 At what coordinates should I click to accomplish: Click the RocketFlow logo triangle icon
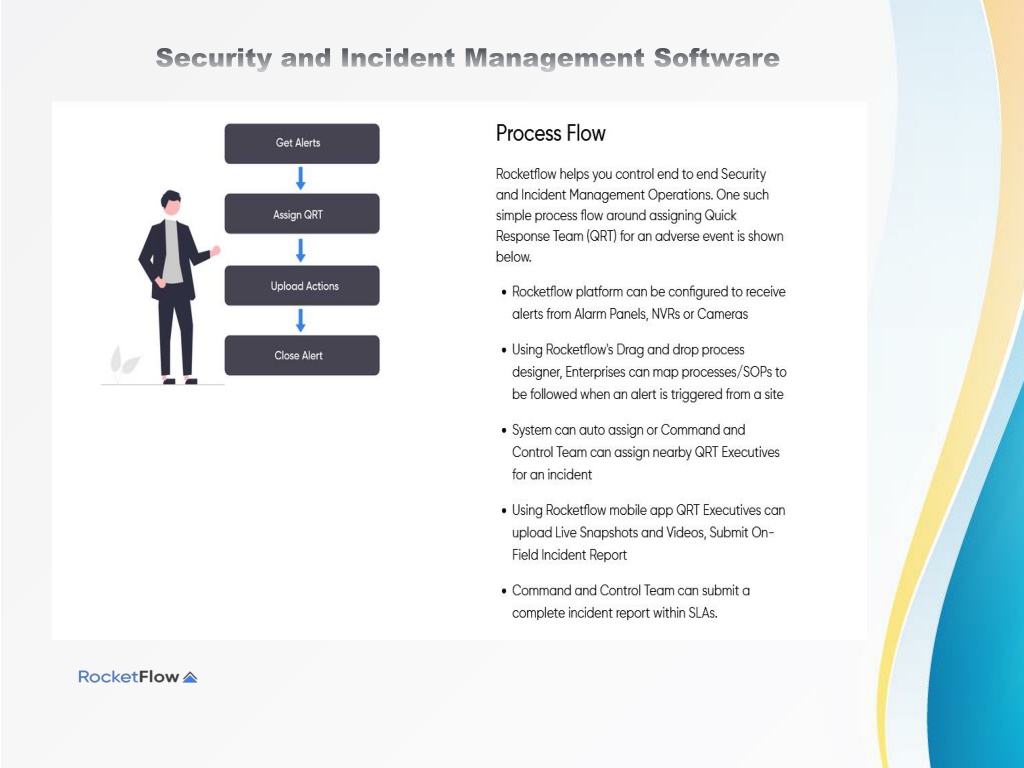click(x=190, y=677)
